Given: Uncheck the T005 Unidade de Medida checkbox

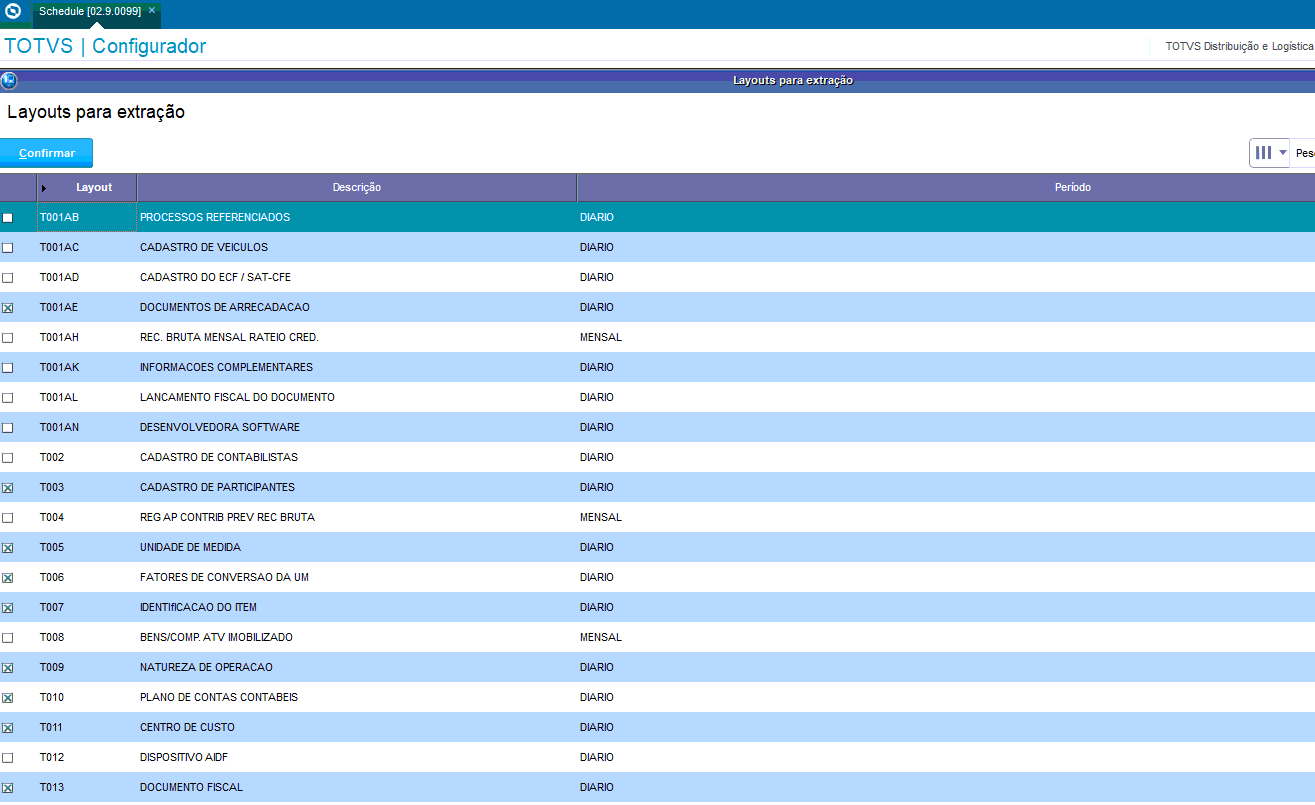Looking at the screenshot, I should click(x=8, y=548).
